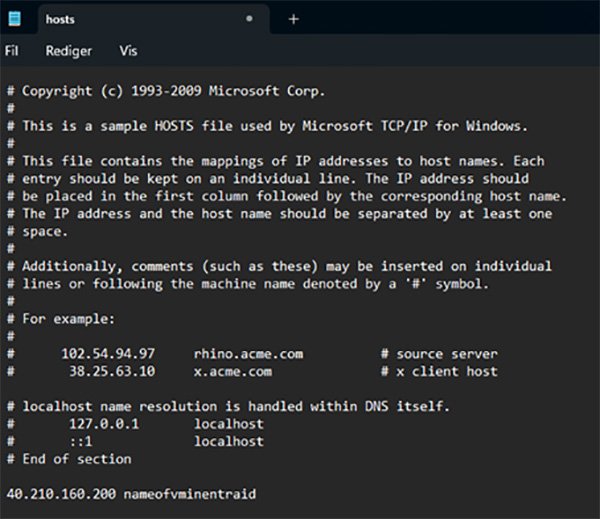Open the Rediger menu
This screenshot has width=600, height=519.
click(x=69, y=50)
